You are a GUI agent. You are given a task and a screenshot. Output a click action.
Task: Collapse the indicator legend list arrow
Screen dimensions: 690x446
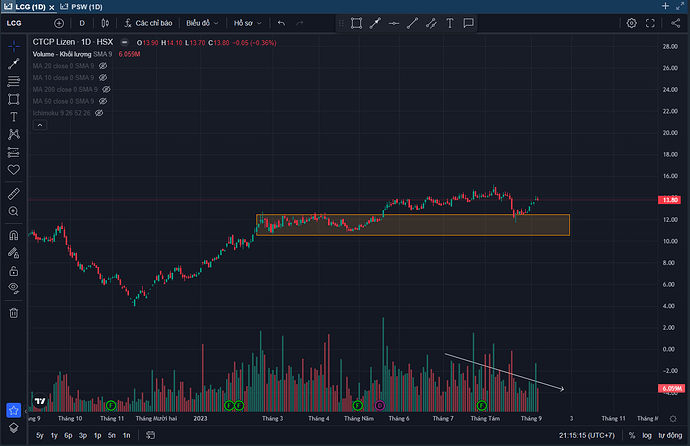click(40, 125)
